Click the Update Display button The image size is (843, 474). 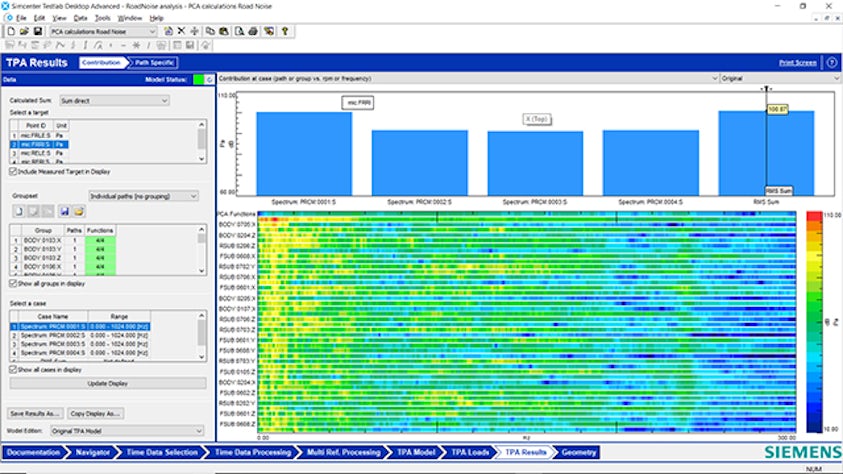[108, 384]
